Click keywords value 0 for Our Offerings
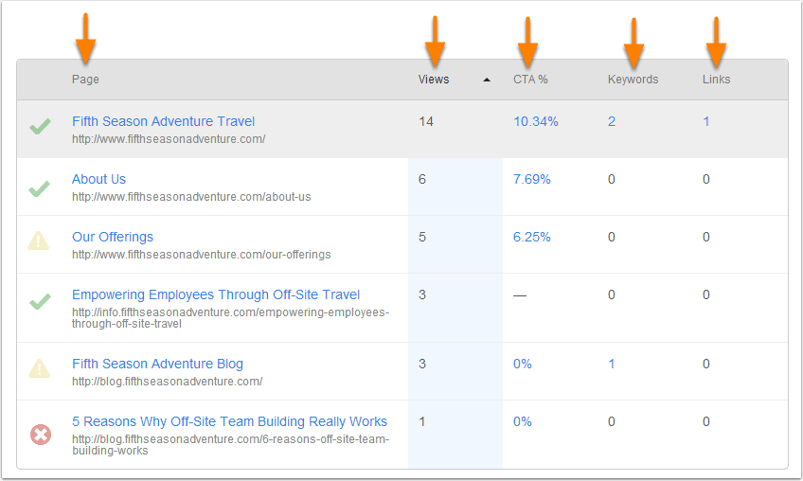803x481 pixels. click(x=611, y=237)
